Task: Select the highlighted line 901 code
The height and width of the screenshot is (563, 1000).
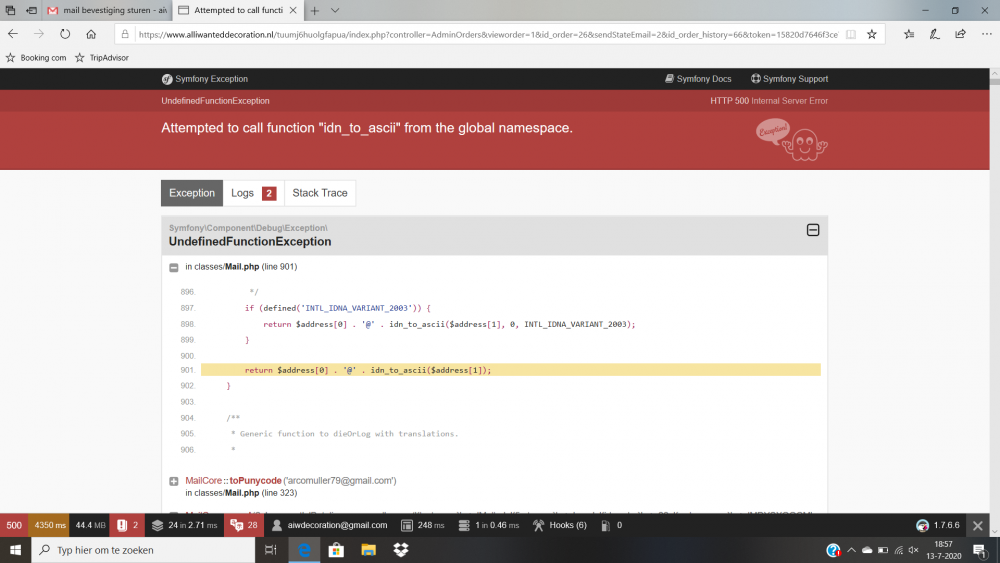Action: point(510,370)
